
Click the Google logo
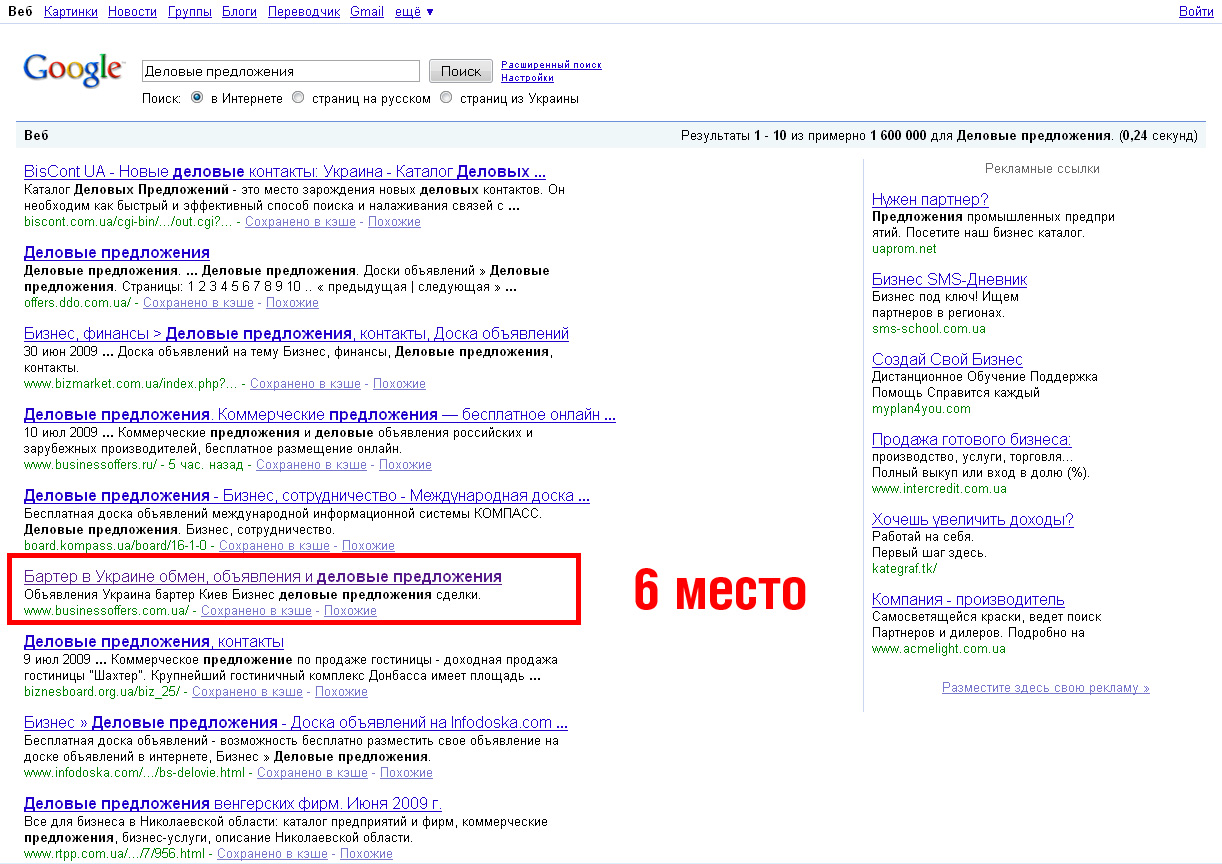pyautogui.click(x=74, y=68)
